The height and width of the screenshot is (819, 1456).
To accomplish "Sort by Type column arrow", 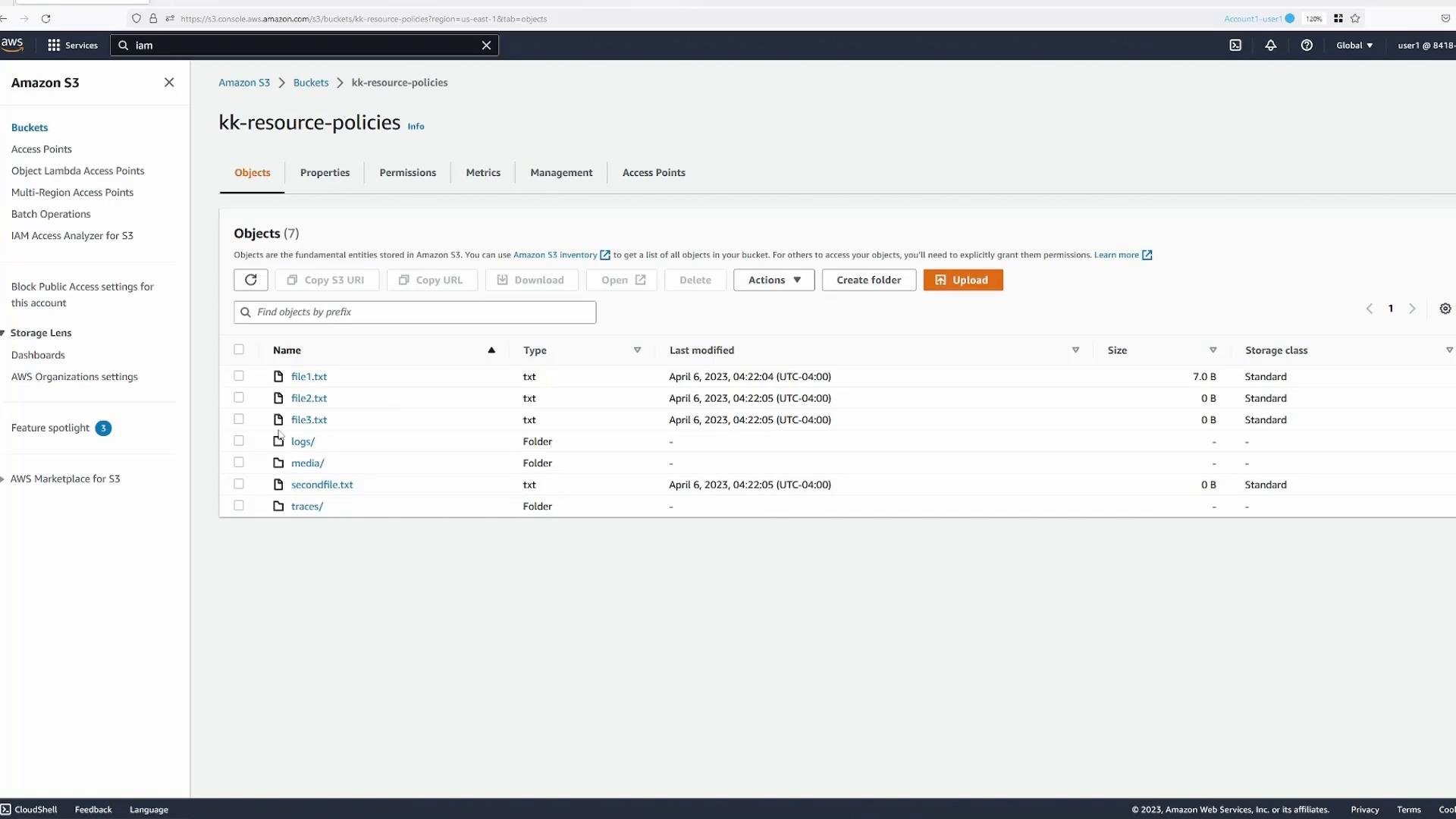I will pyautogui.click(x=637, y=350).
